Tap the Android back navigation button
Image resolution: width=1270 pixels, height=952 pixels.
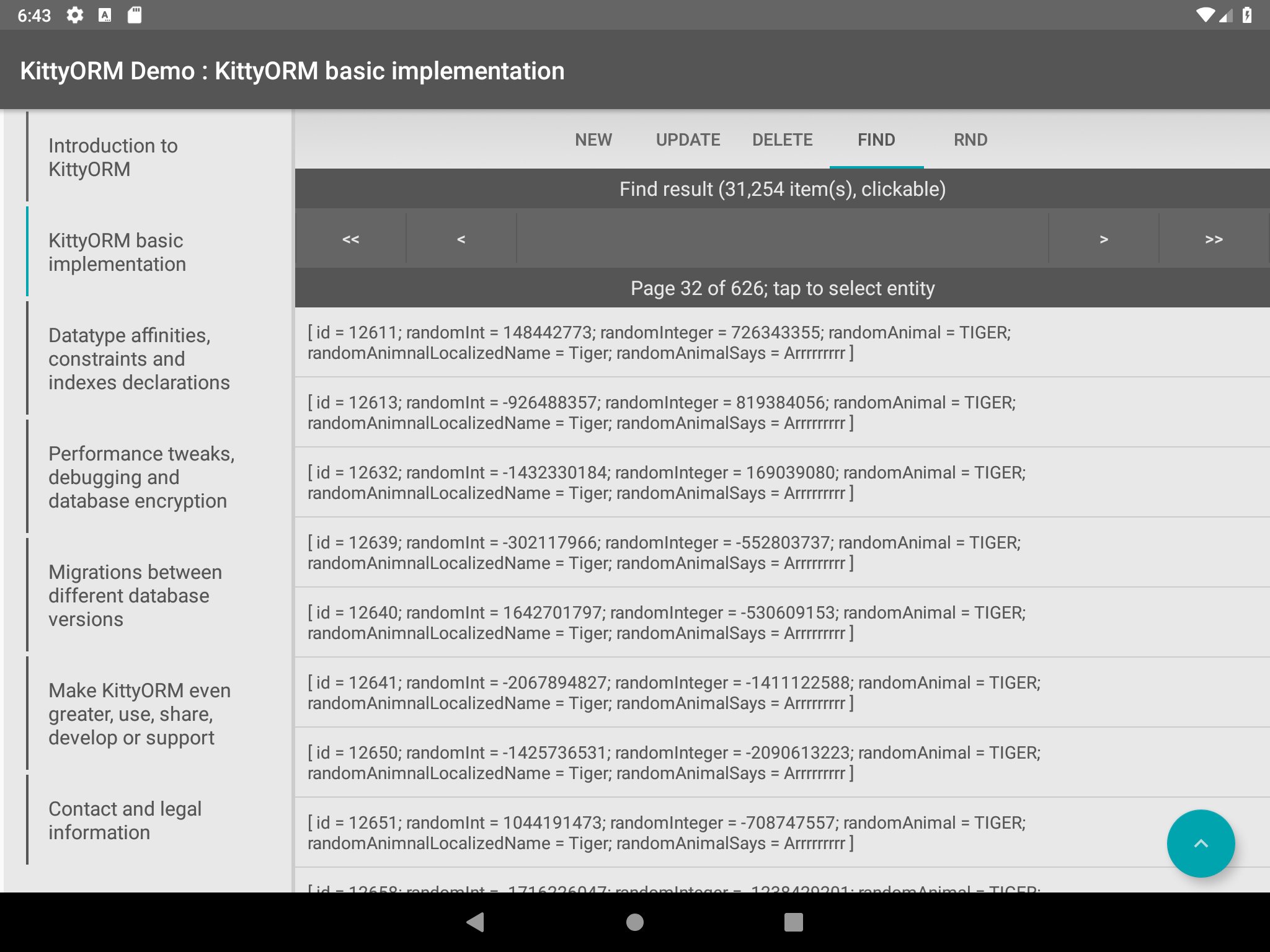pyautogui.click(x=476, y=922)
